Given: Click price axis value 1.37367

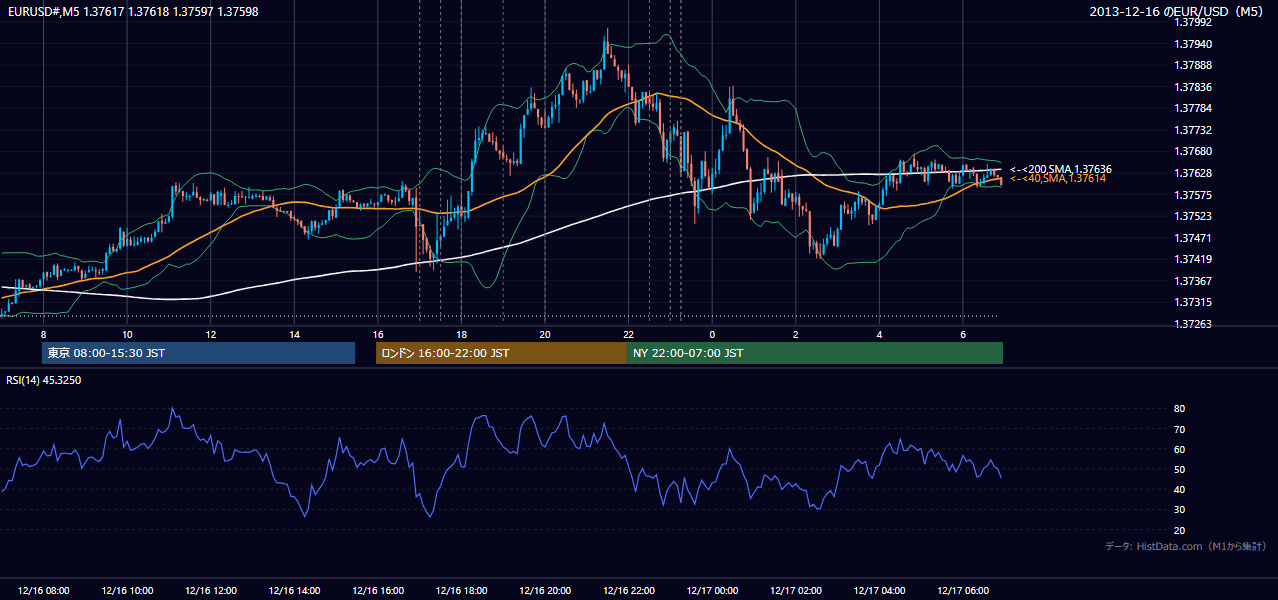Looking at the screenshot, I should point(1194,281).
